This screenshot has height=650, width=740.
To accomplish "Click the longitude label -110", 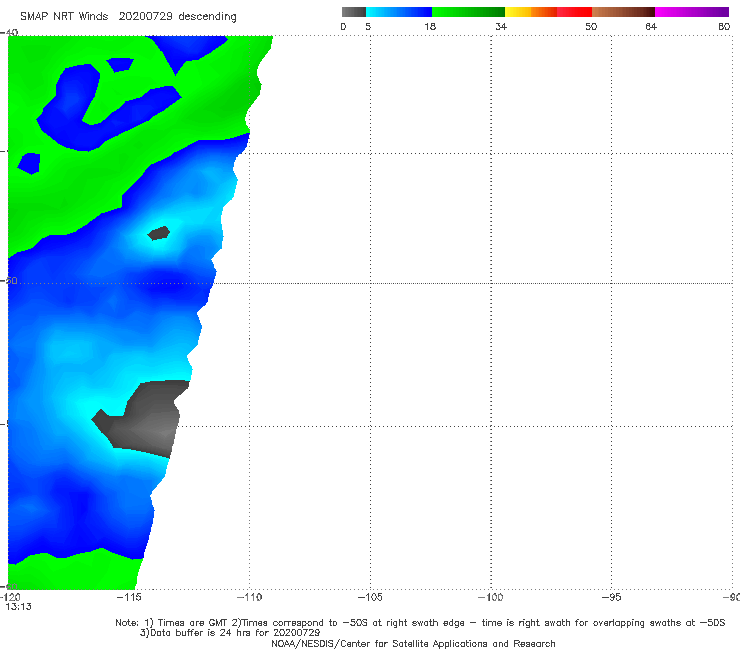I will 250,597.
